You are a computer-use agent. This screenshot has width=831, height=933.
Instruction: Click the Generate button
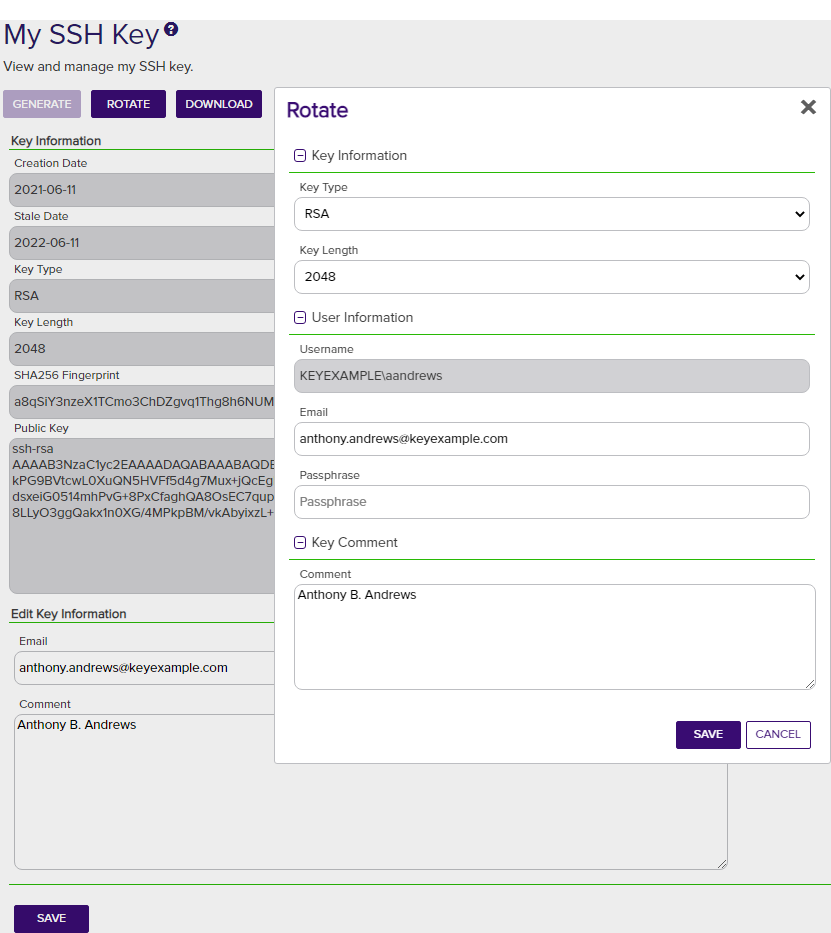(x=42, y=104)
